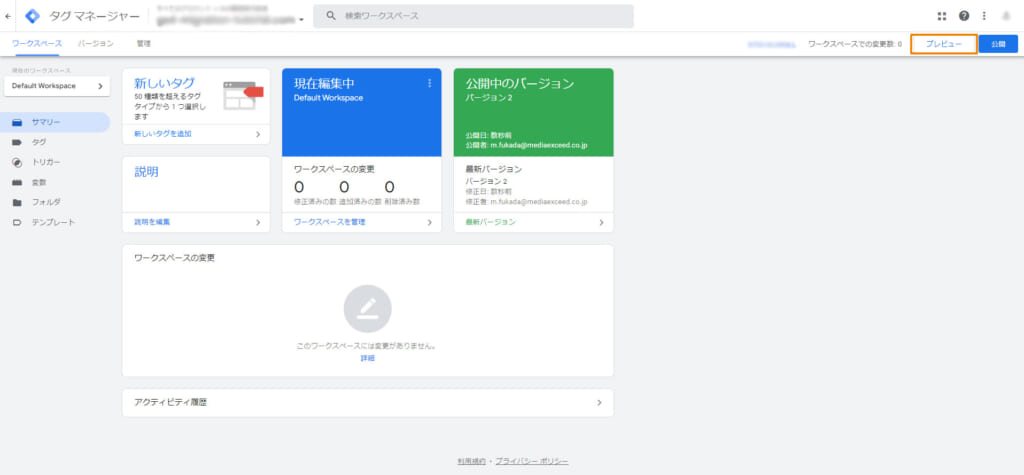1024x475 pixels.
Task: Click the 説明を編集 link
Action: tap(152, 222)
